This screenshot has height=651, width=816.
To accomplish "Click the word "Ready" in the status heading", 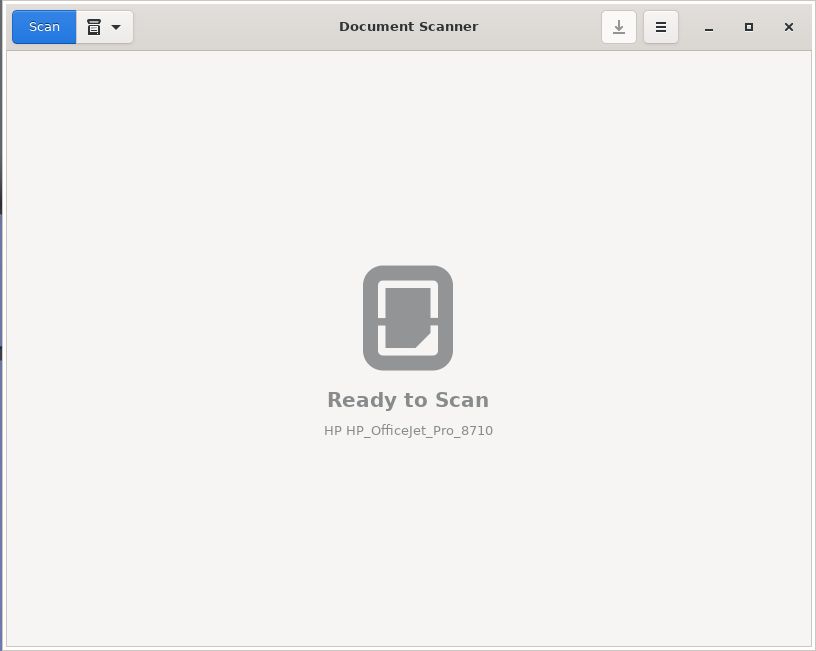I will pos(362,400).
